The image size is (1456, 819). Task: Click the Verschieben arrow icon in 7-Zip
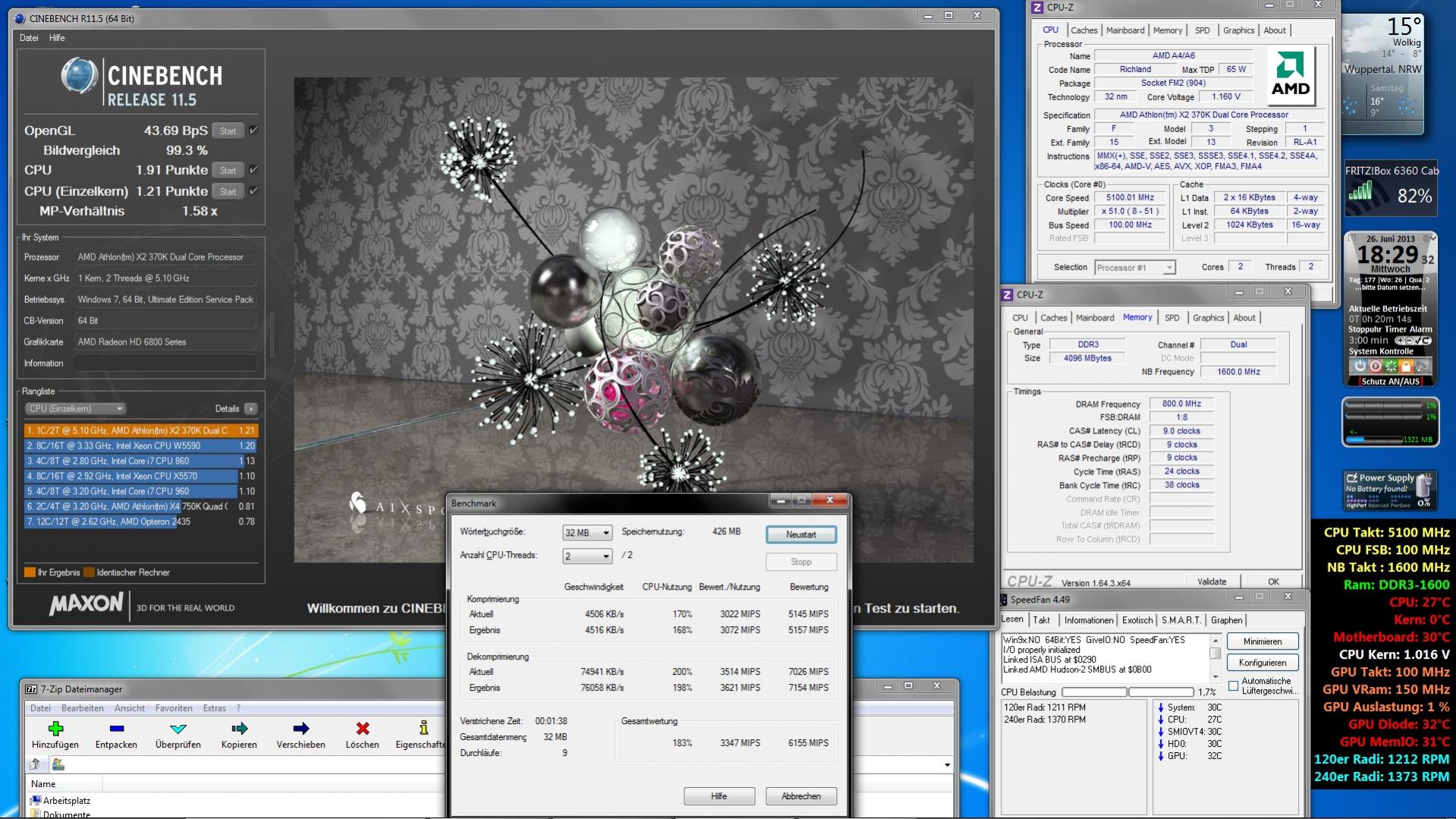300,729
